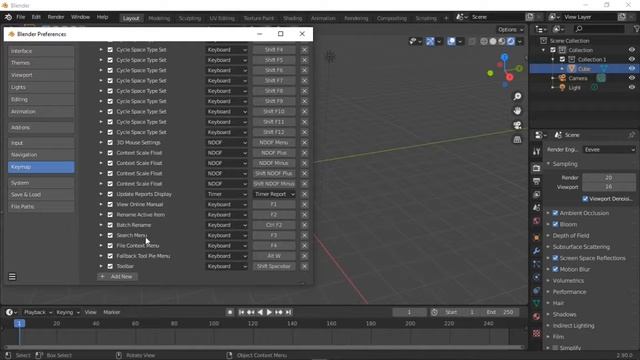This screenshot has height=360, width=640.
Task: Change the F3 shortcut for Search Menu
Action: tap(274, 236)
